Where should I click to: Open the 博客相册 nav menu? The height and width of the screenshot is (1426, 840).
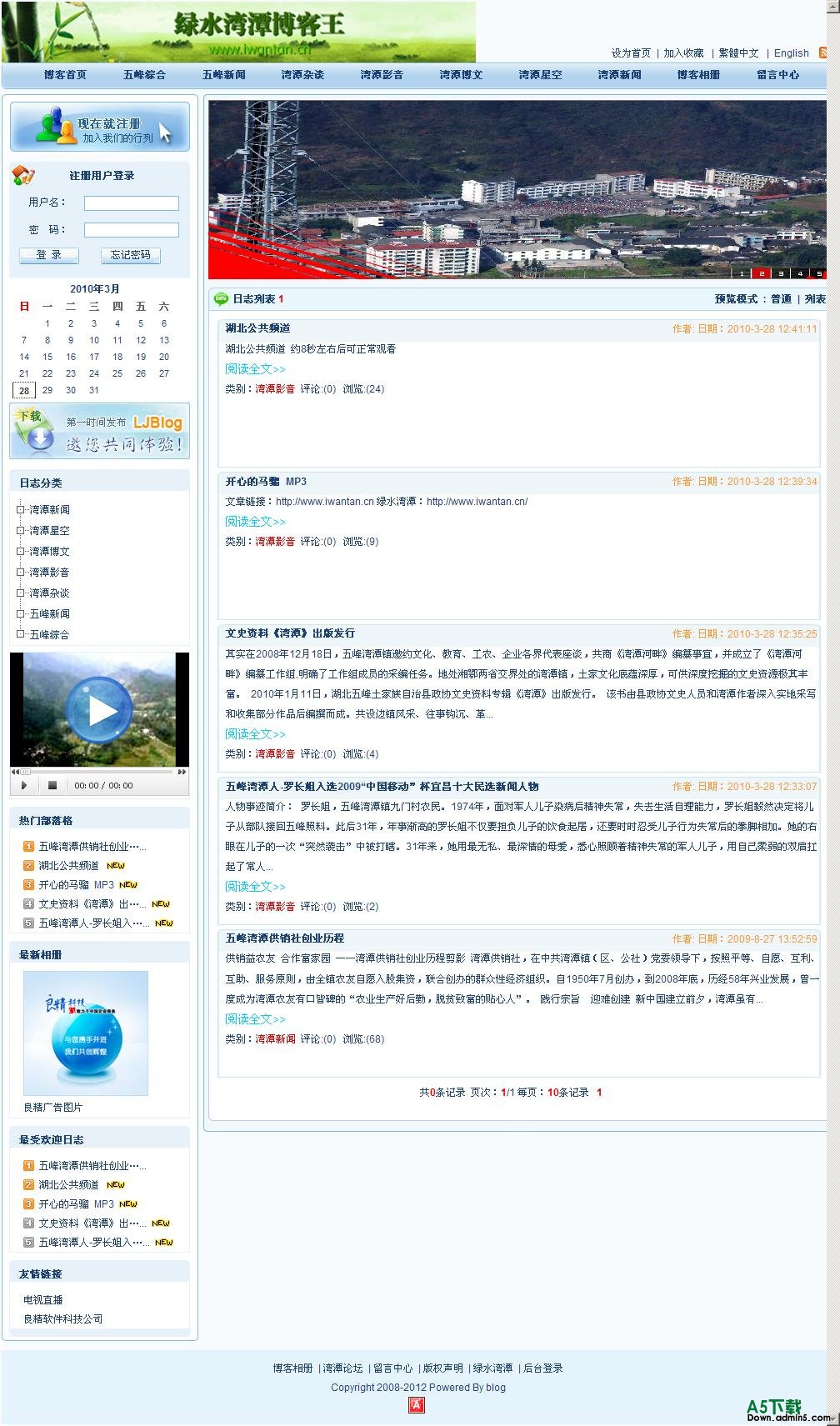(698, 75)
